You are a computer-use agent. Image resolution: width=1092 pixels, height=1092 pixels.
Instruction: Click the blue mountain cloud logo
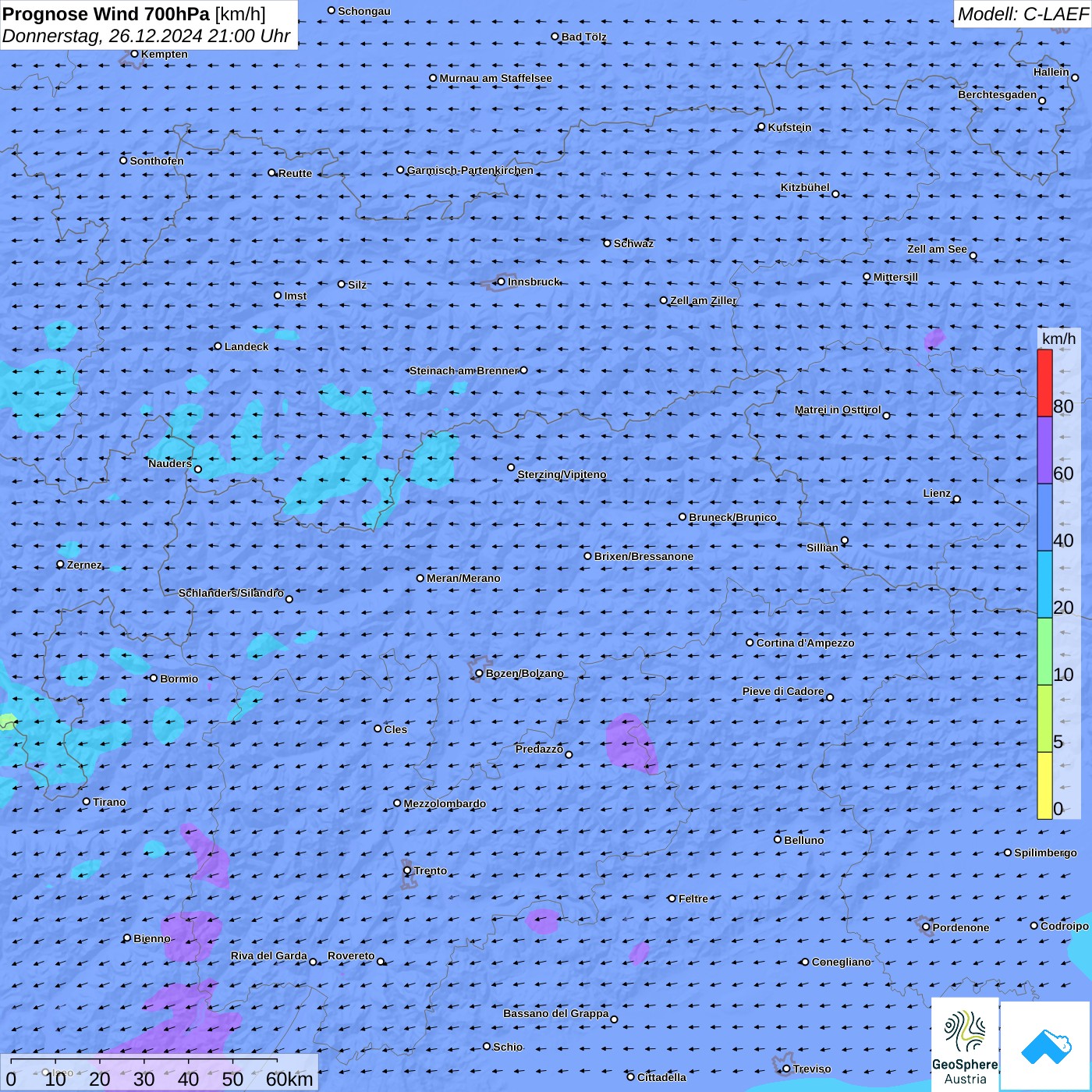tap(1046, 1047)
